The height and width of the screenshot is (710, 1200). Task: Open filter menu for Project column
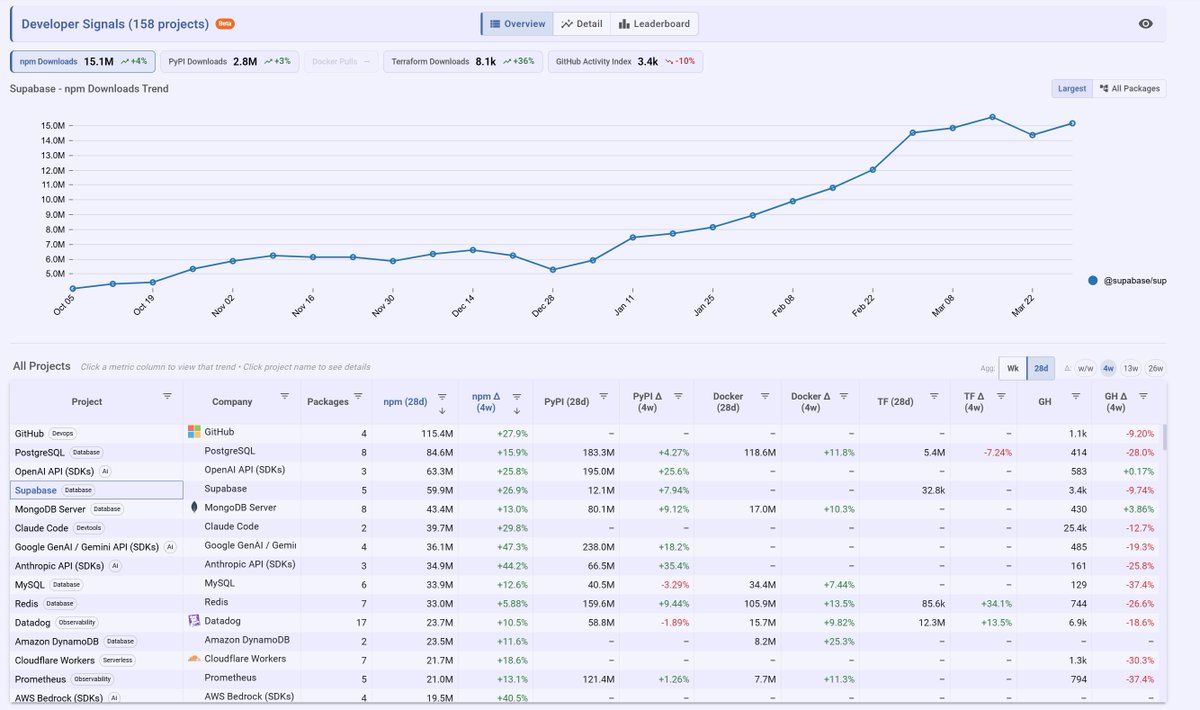pyautogui.click(x=167, y=396)
